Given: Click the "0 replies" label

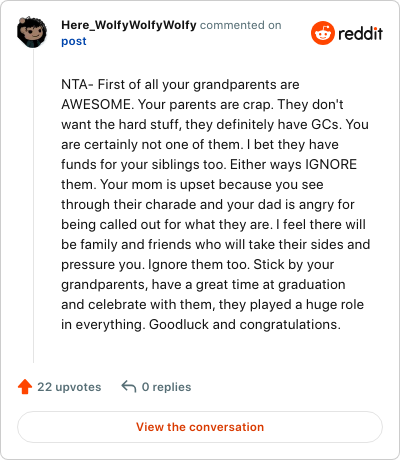Looking at the screenshot, I should click(x=166, y=387).
